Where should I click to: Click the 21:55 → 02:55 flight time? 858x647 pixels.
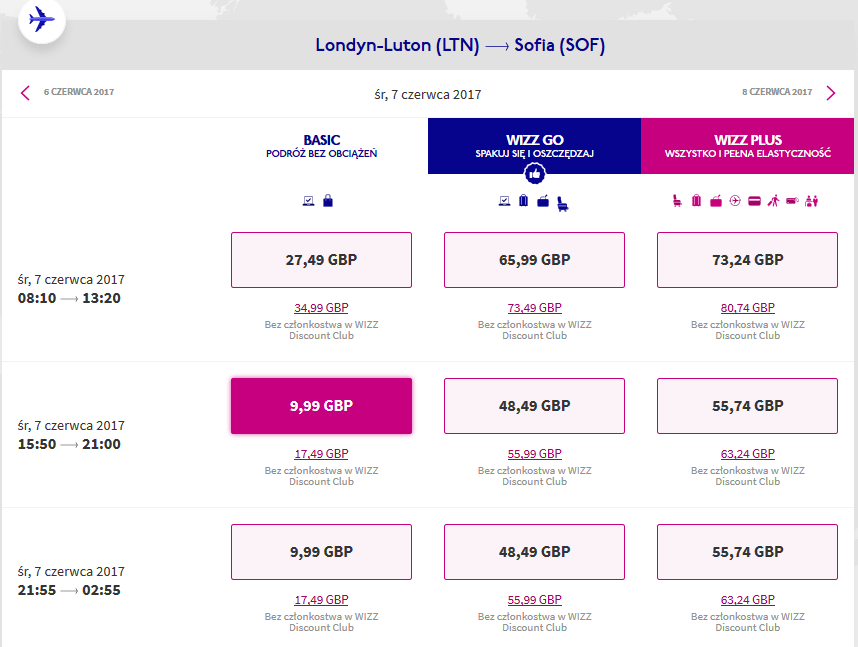(69, 591)
